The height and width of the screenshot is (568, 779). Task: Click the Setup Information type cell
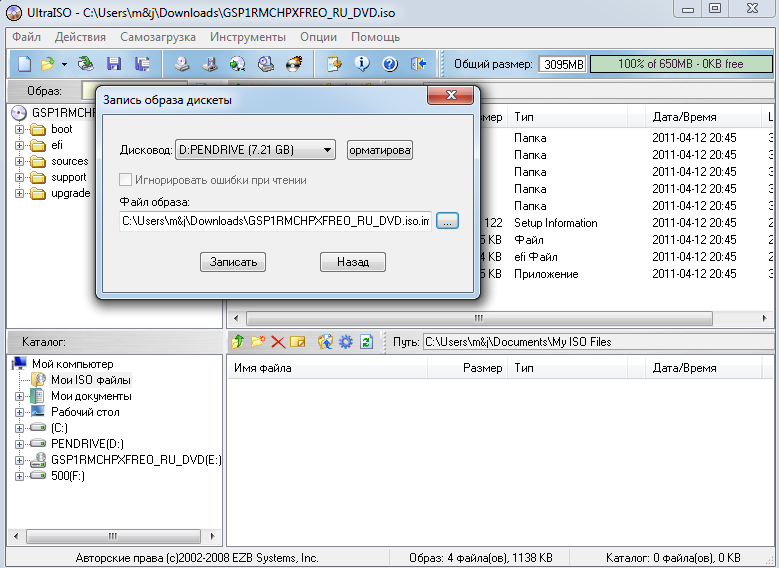pos(555,223)
